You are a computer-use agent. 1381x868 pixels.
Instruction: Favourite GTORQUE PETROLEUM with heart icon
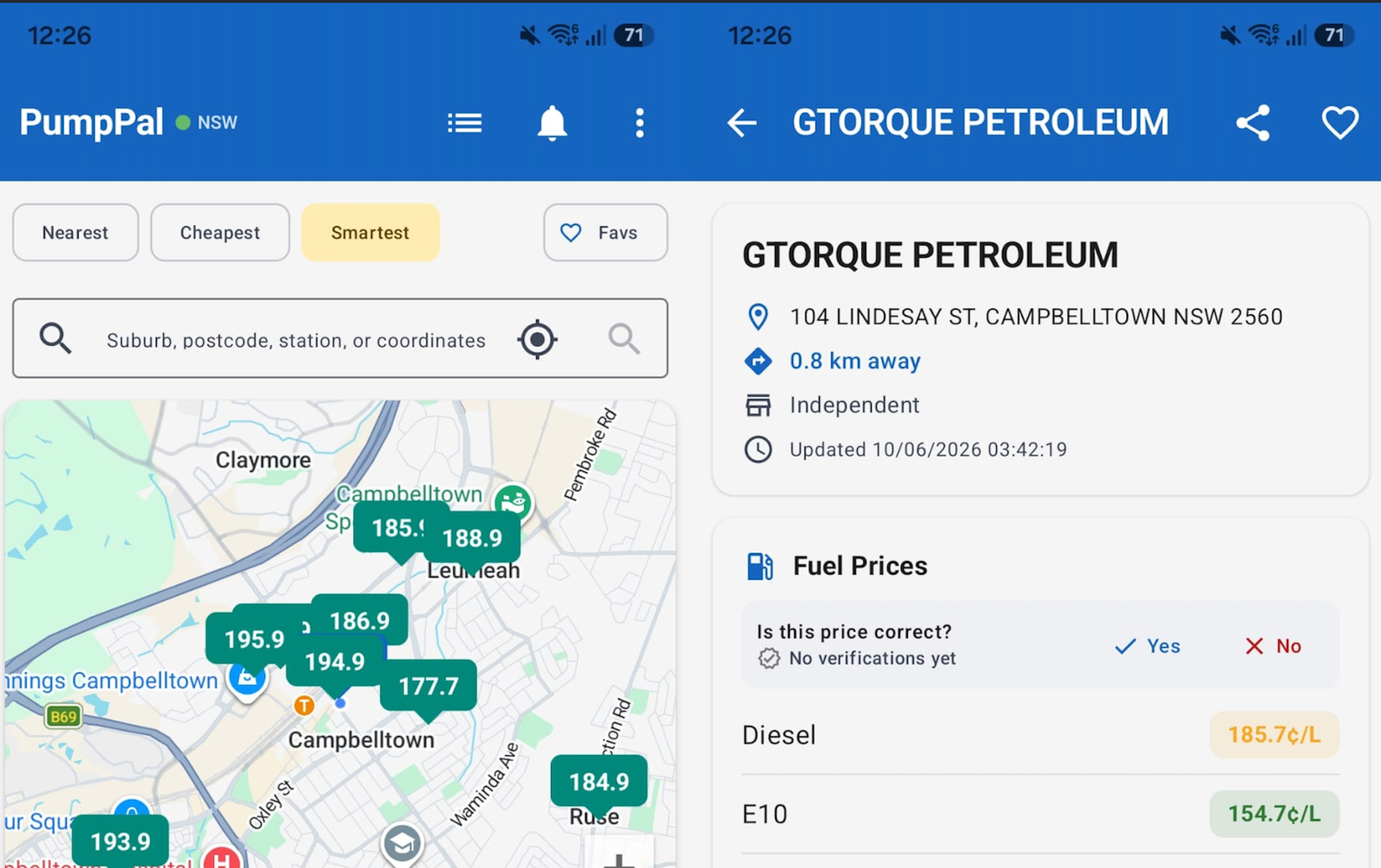1340,123
